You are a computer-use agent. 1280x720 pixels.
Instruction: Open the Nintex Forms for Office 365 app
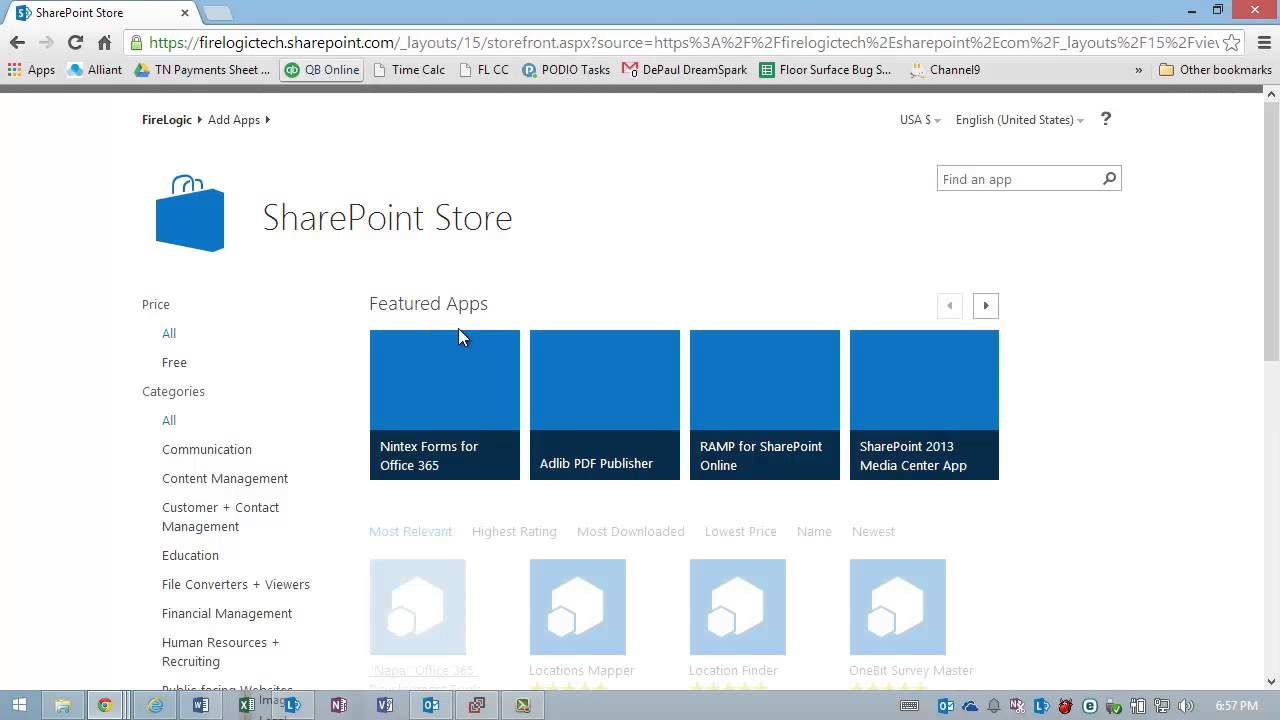(x=444, y=404)
